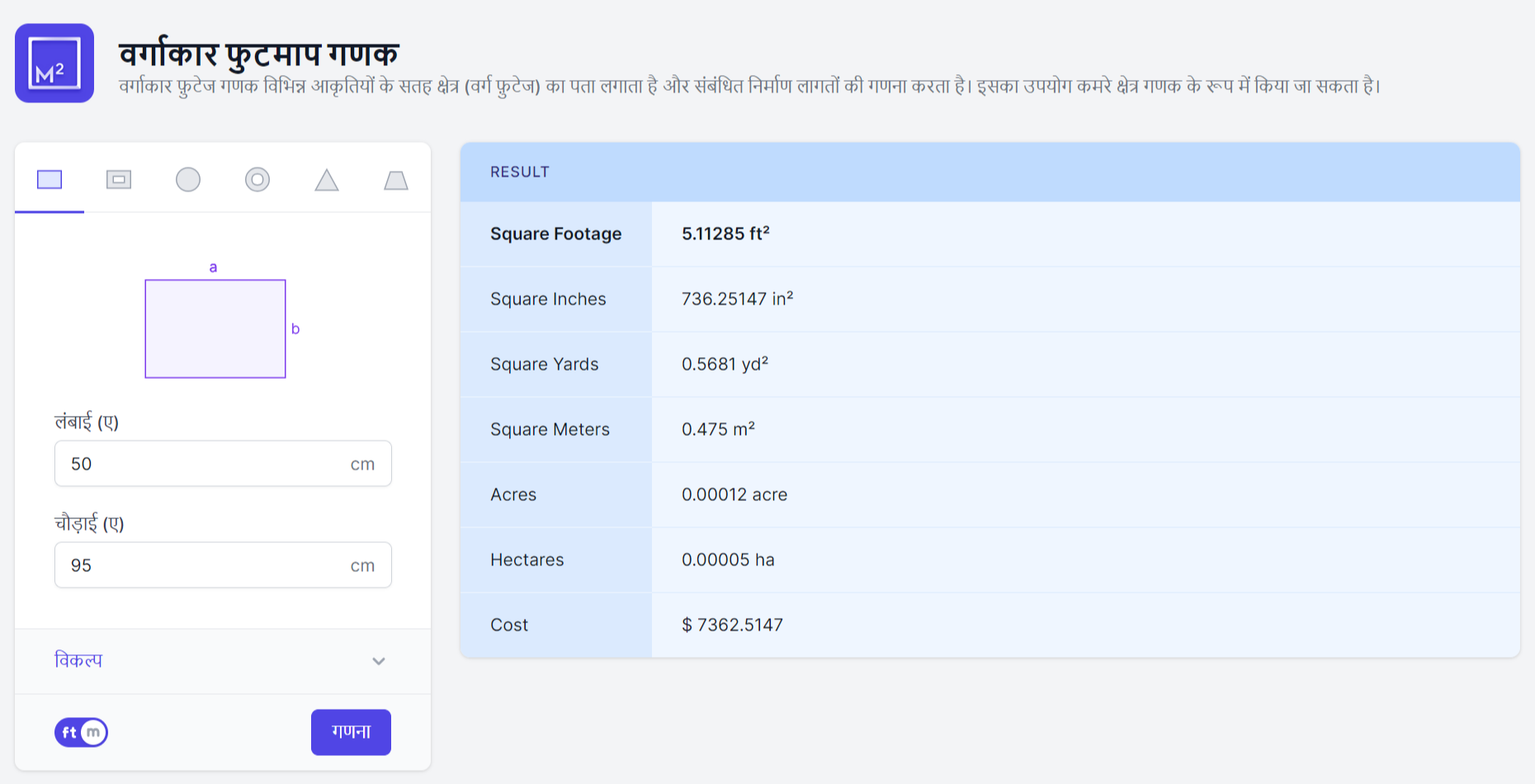
Task: Click the Square Meters result value
Action: pyautogui.click(x=718, y=429)
